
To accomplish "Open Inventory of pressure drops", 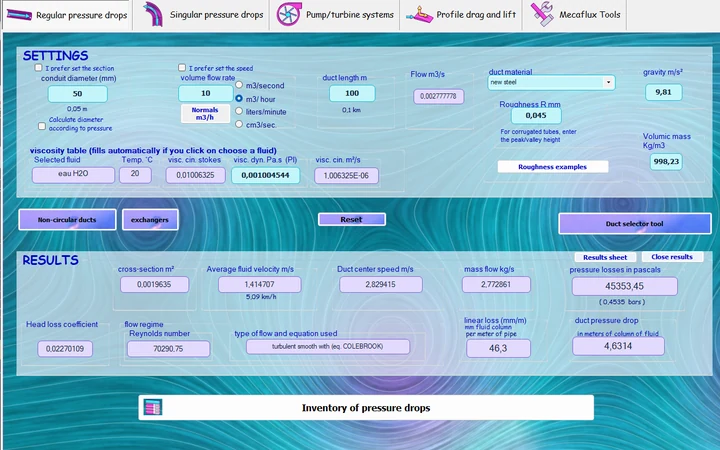I will pos(366,408).
